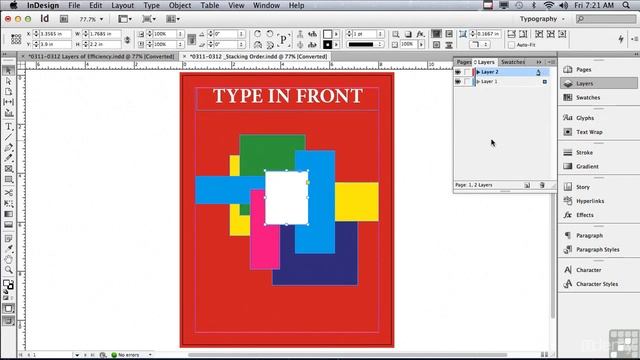
Task: Open the Character Styles panel icon
Action: tap(568, 284)
